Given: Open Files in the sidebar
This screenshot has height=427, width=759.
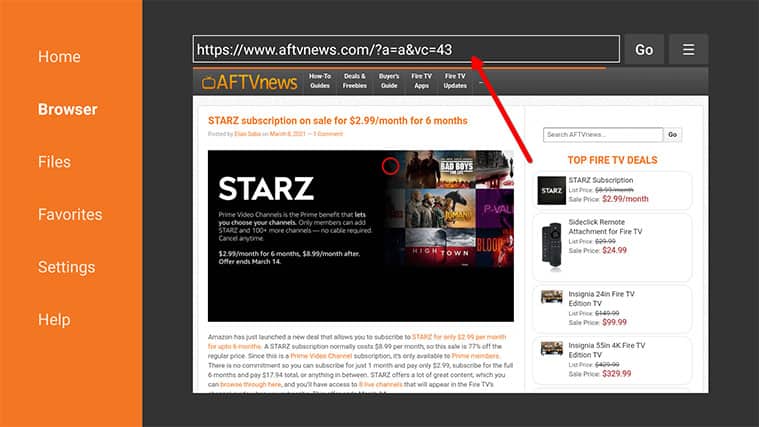Looking at the screenshot, I should [x=54, y=162].
